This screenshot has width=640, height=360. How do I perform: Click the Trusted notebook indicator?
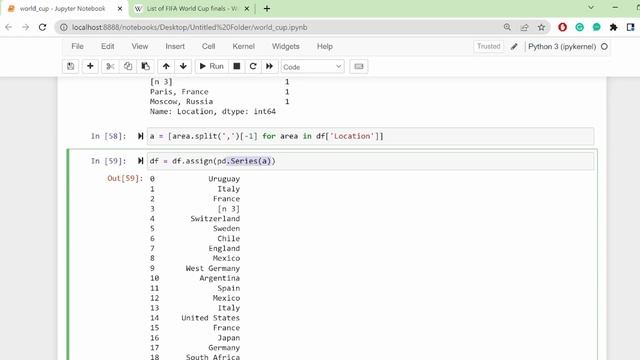point(489,47)
